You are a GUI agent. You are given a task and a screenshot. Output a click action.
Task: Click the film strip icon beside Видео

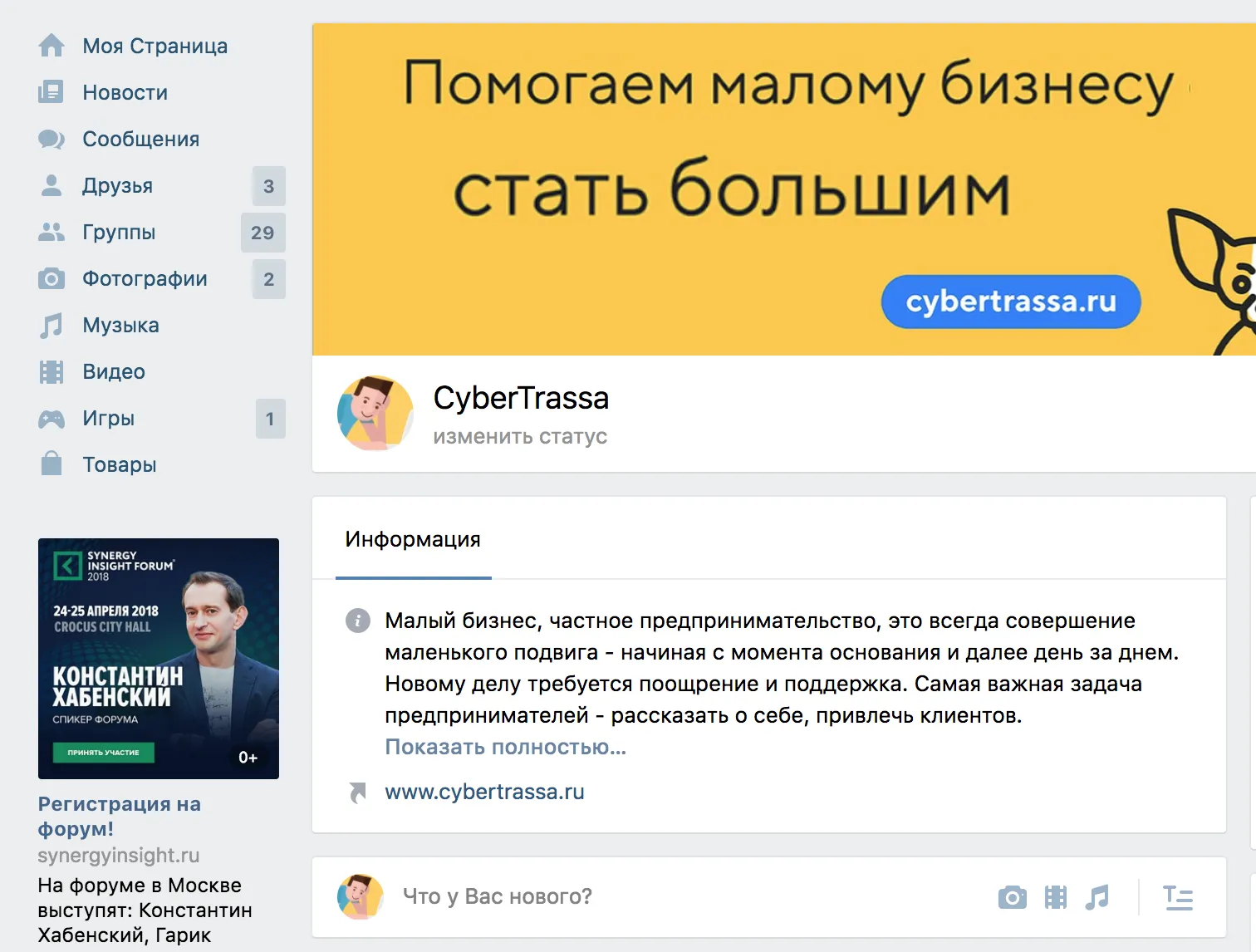tap(52, 371)
